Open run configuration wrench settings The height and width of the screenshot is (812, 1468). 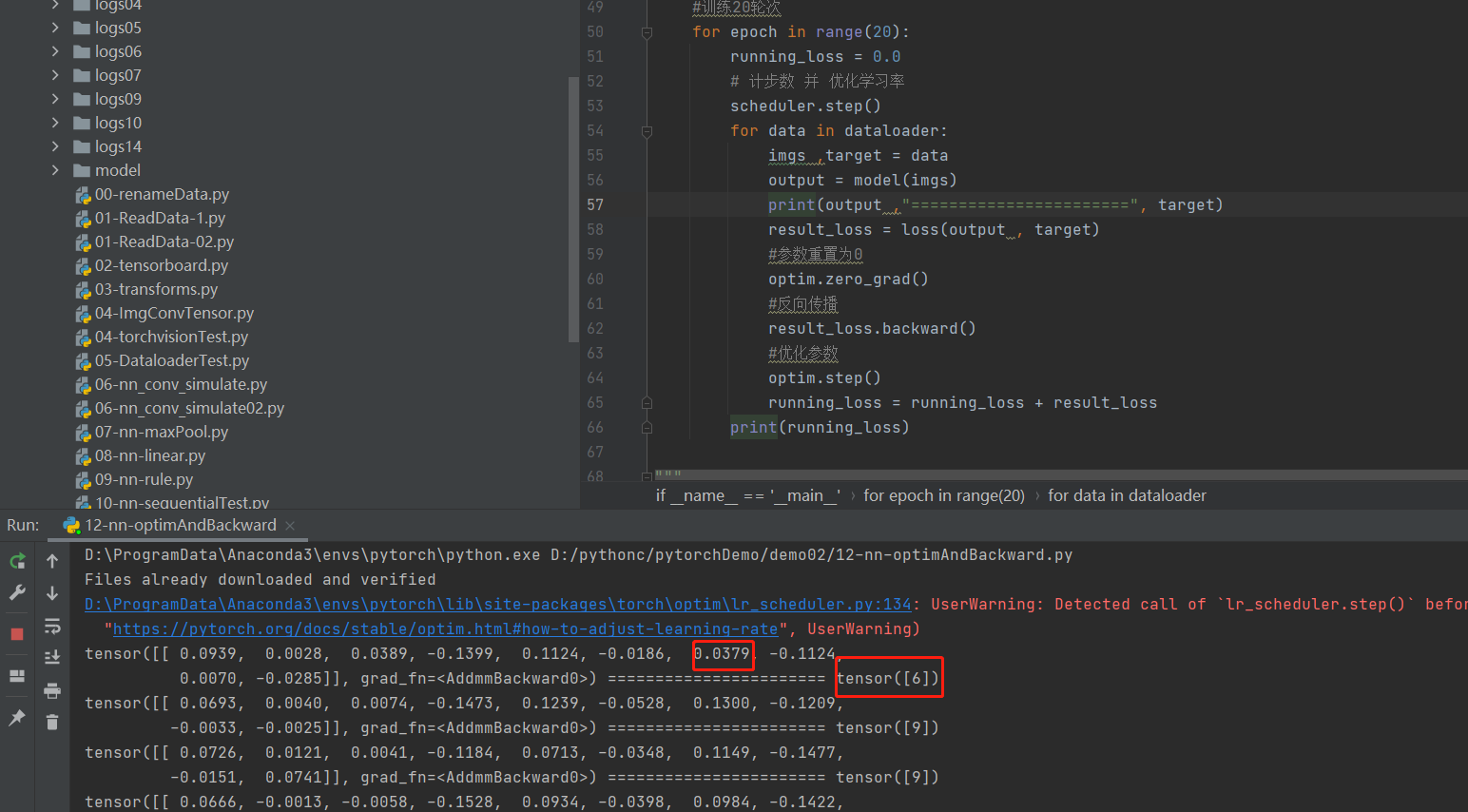click(17, 592)
